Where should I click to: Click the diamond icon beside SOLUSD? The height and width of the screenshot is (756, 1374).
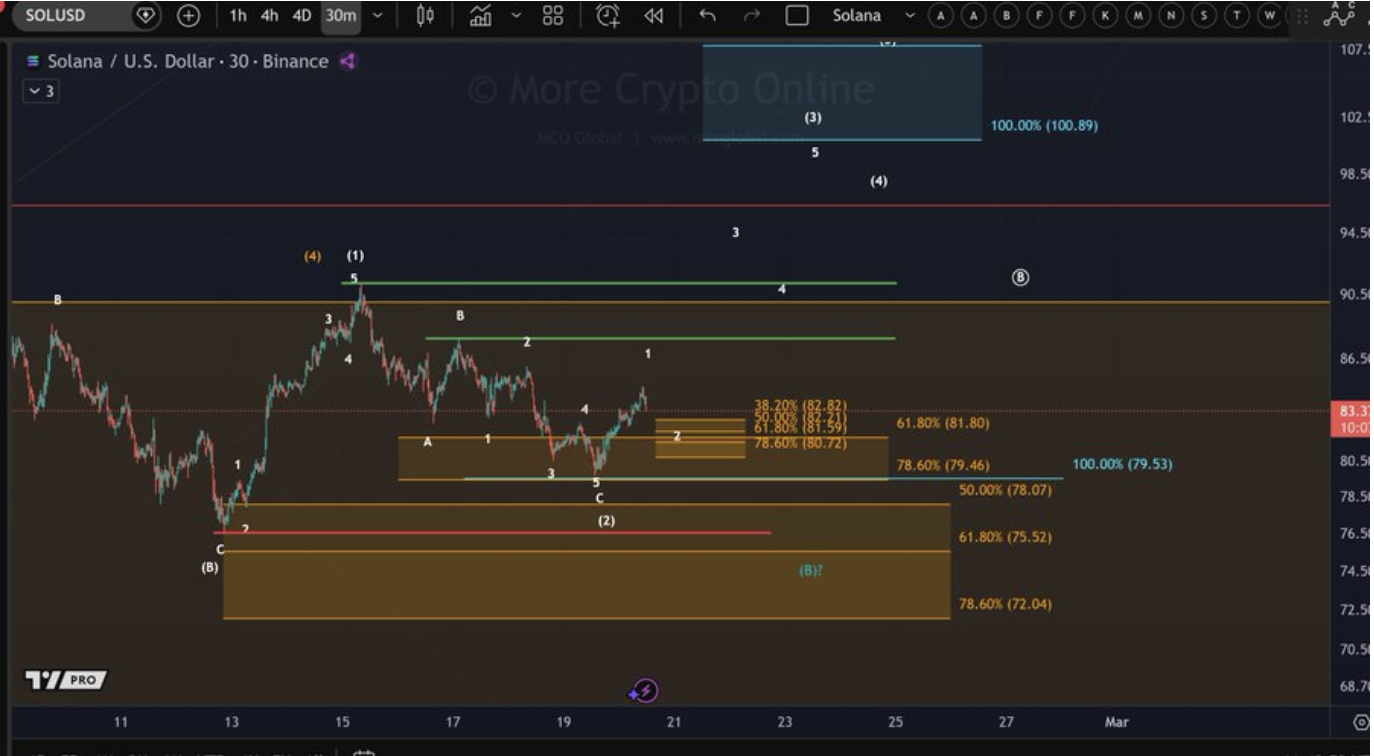147,16
